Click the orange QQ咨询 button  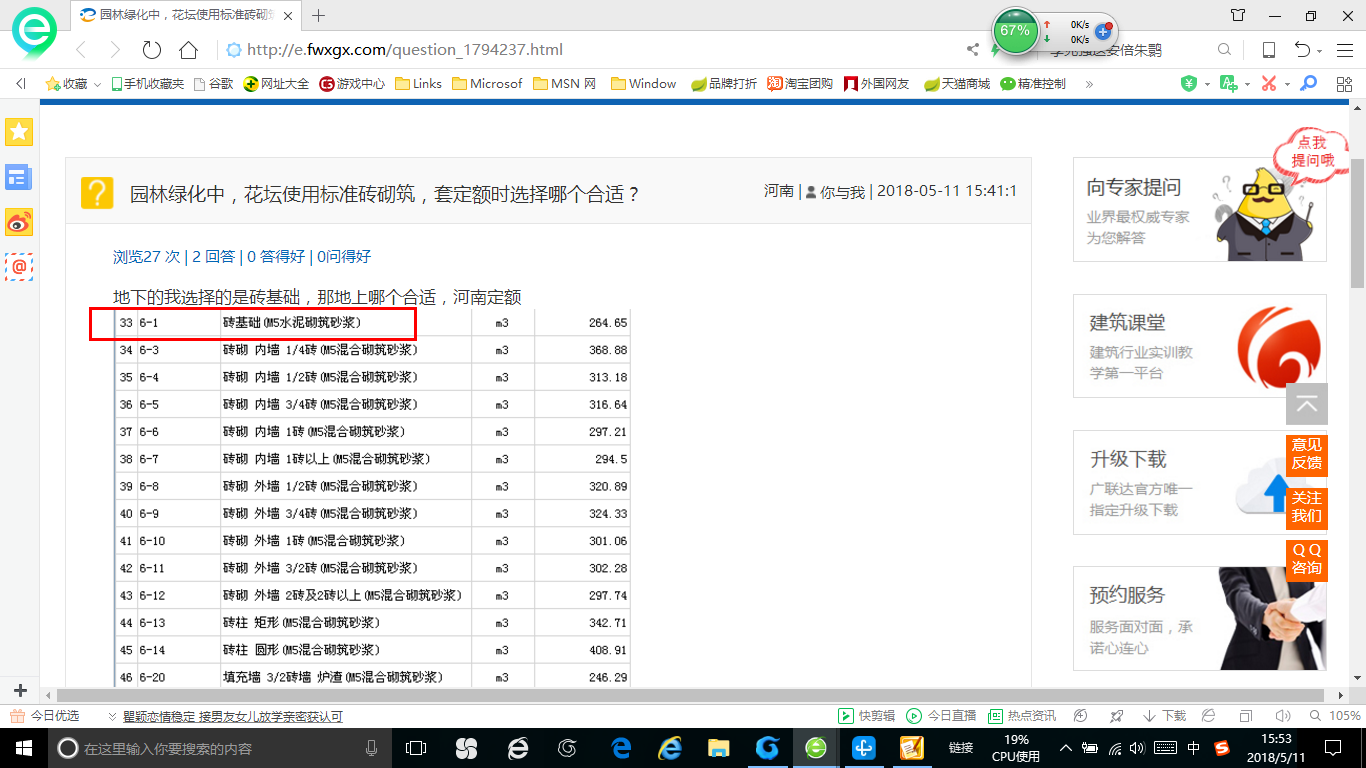1307,560
